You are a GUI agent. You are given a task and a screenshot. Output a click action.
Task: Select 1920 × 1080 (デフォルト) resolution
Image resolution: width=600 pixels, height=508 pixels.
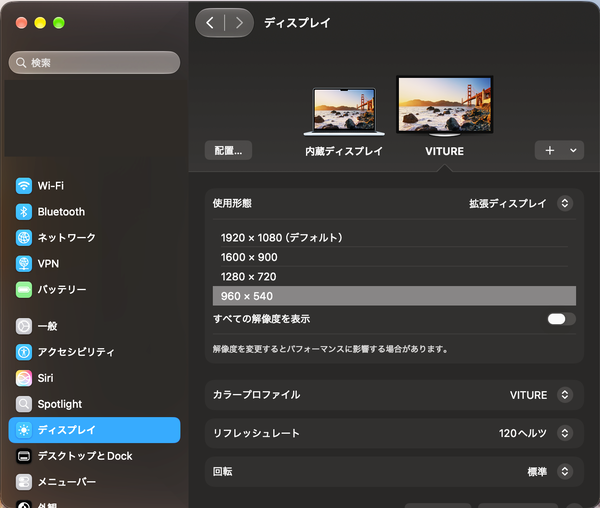394,238
